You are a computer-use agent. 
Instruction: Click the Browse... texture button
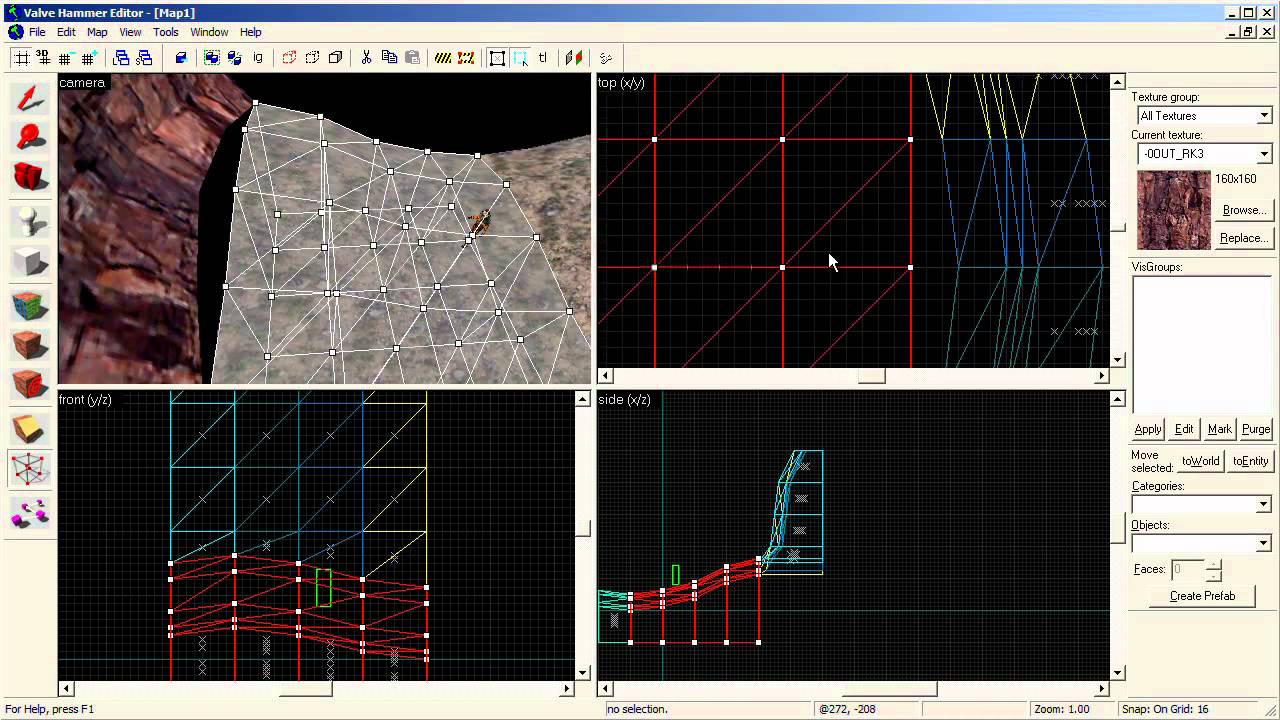(1244, 210)
